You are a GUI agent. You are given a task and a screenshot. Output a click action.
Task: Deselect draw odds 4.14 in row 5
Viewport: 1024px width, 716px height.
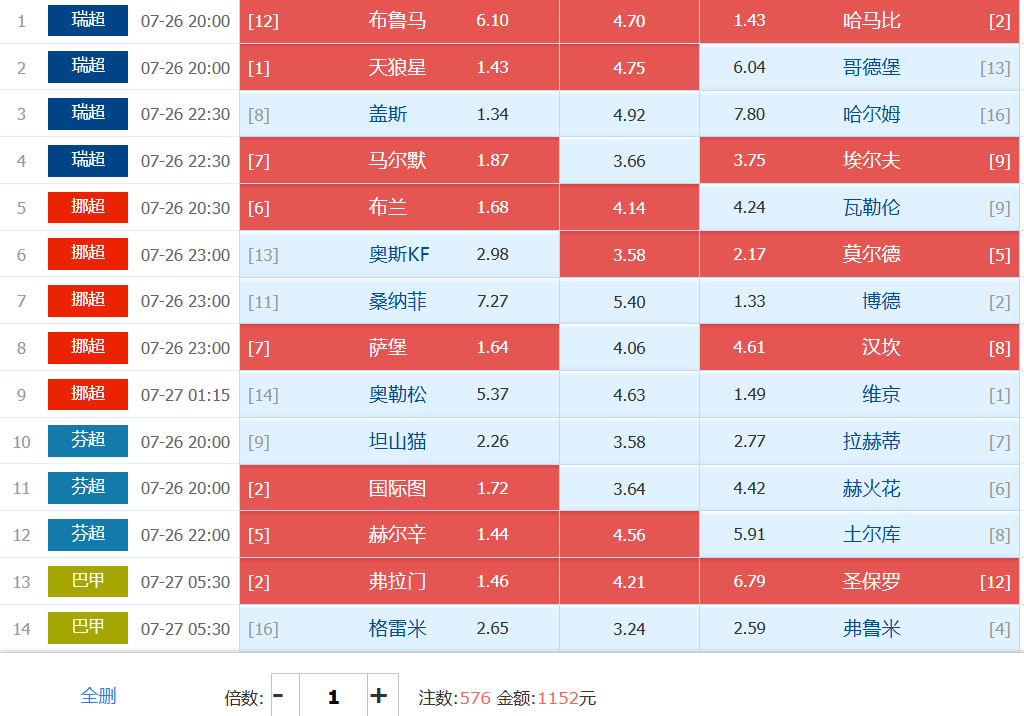[629, 208]
